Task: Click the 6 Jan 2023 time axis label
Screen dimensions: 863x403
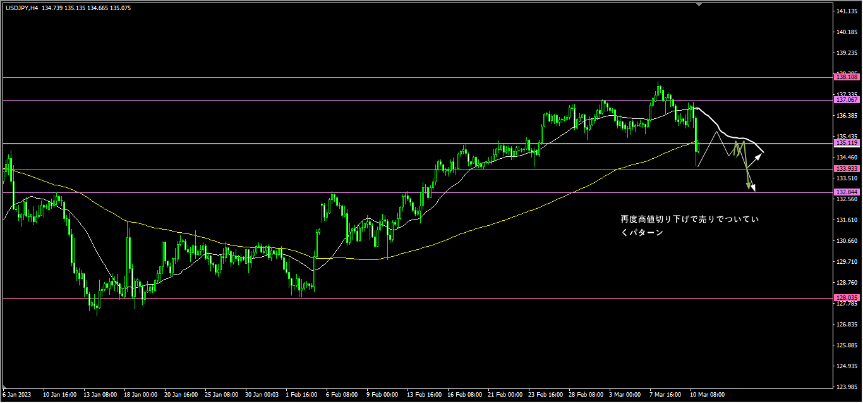Action: point(18,394)
